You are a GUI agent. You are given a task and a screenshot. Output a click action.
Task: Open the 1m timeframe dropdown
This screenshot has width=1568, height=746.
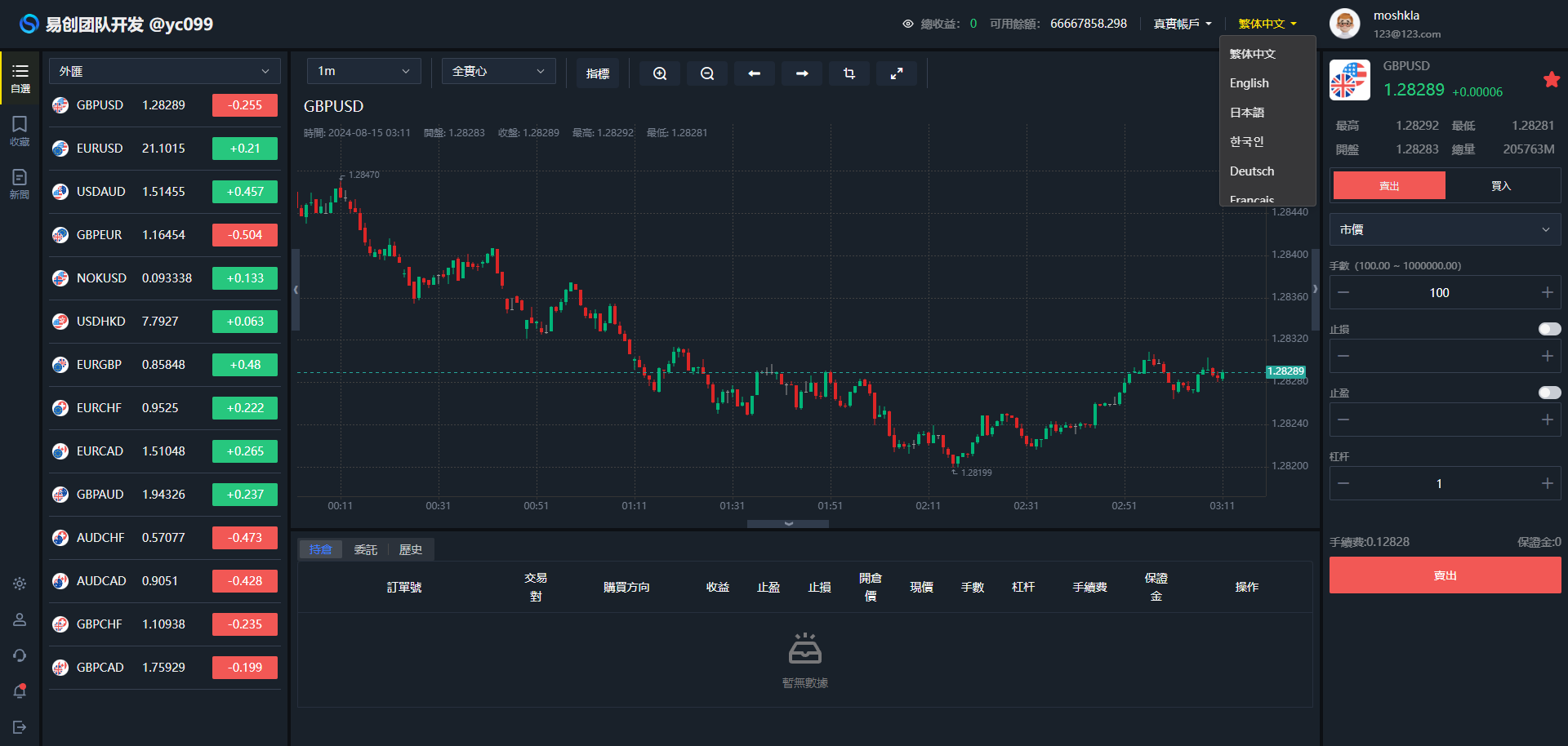click(x=363, y=71)
